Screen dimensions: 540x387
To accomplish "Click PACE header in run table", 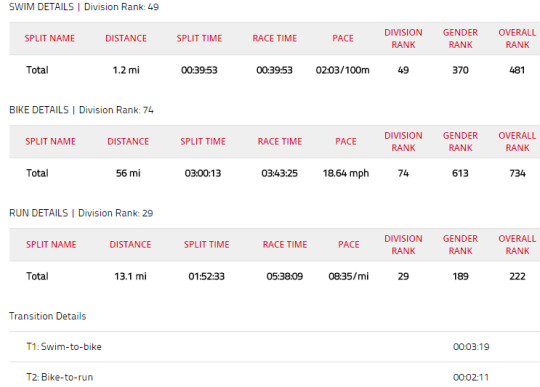I will coord(349,244).
